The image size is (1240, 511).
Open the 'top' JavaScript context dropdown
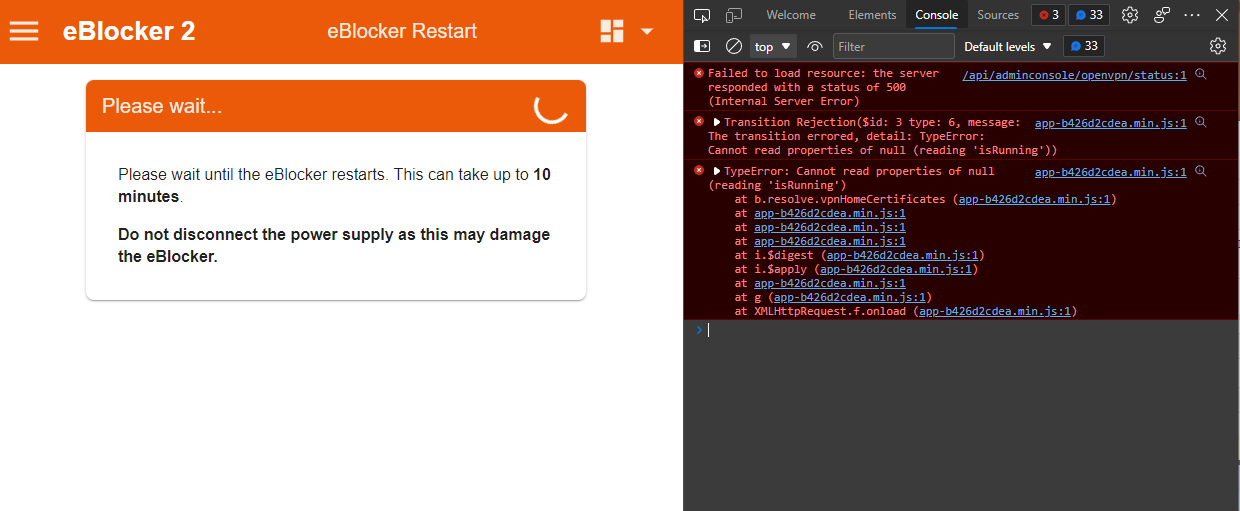pyautogui.click(x=773, y=46)
